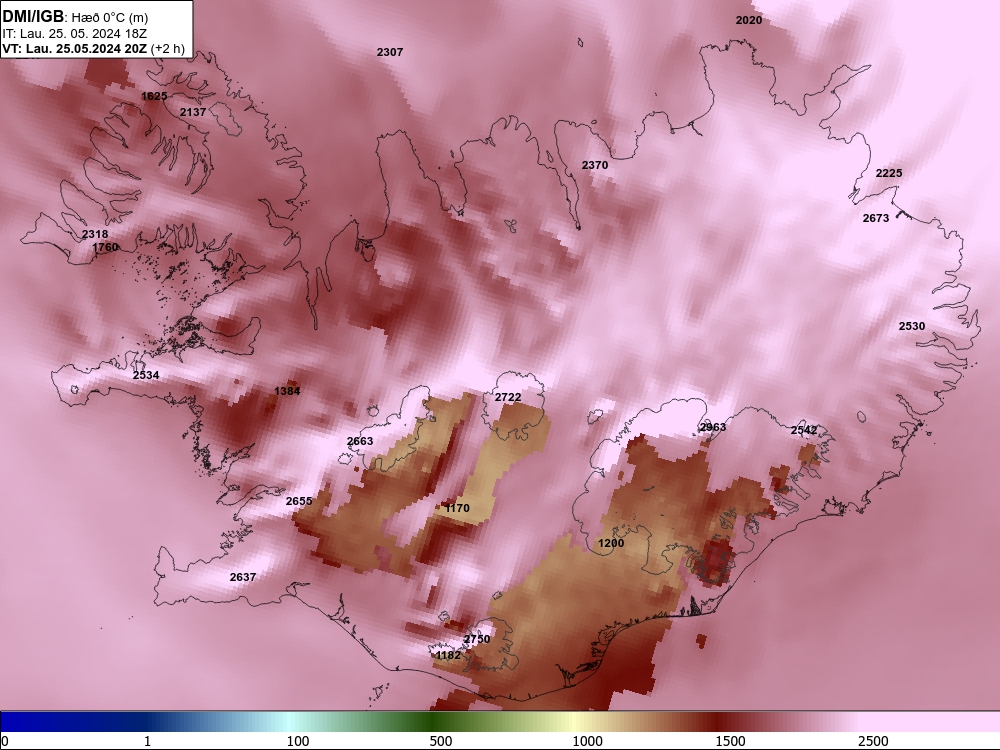Click the 2673 map value
The height and width of the screenshot is (750, 1000).
pyautogui.click(x=876, y=218)
